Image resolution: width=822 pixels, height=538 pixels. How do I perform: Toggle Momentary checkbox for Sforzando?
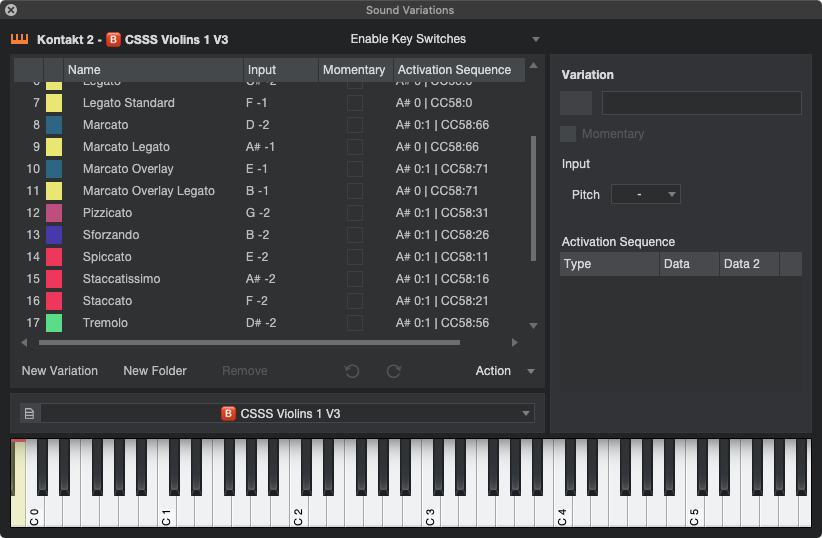(x=355, y=235)
